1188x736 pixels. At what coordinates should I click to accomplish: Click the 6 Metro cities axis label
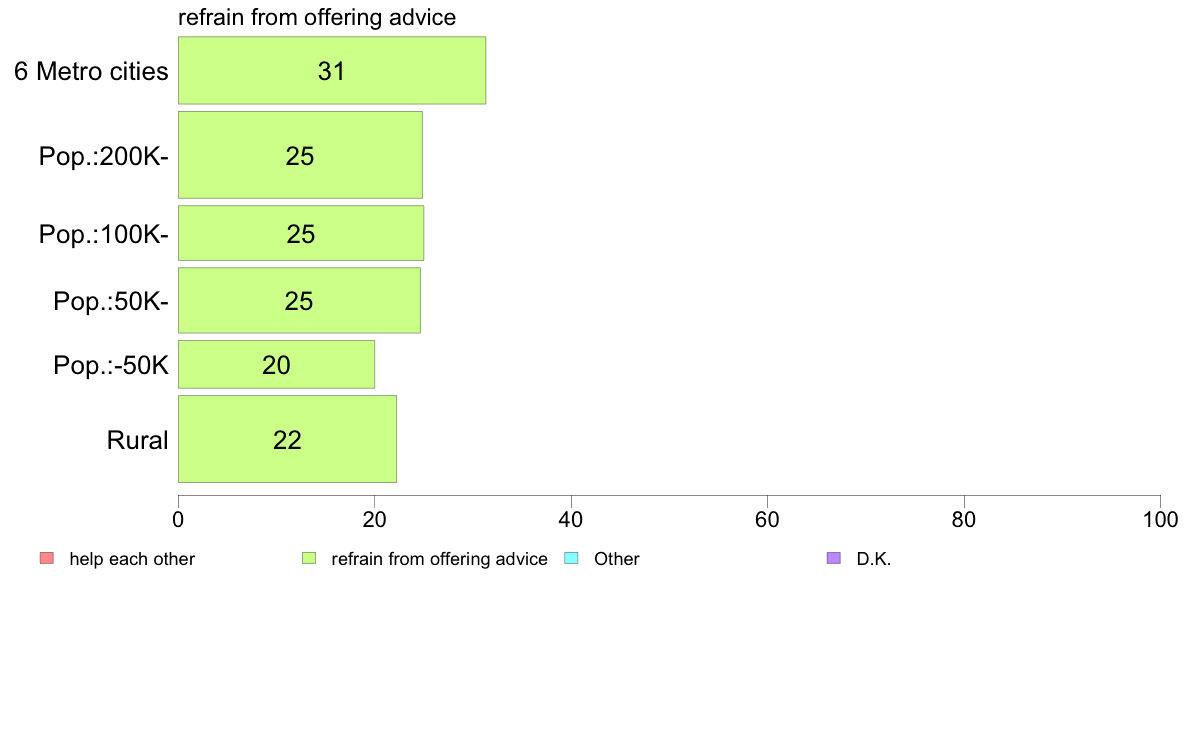[x=92, y=71]
